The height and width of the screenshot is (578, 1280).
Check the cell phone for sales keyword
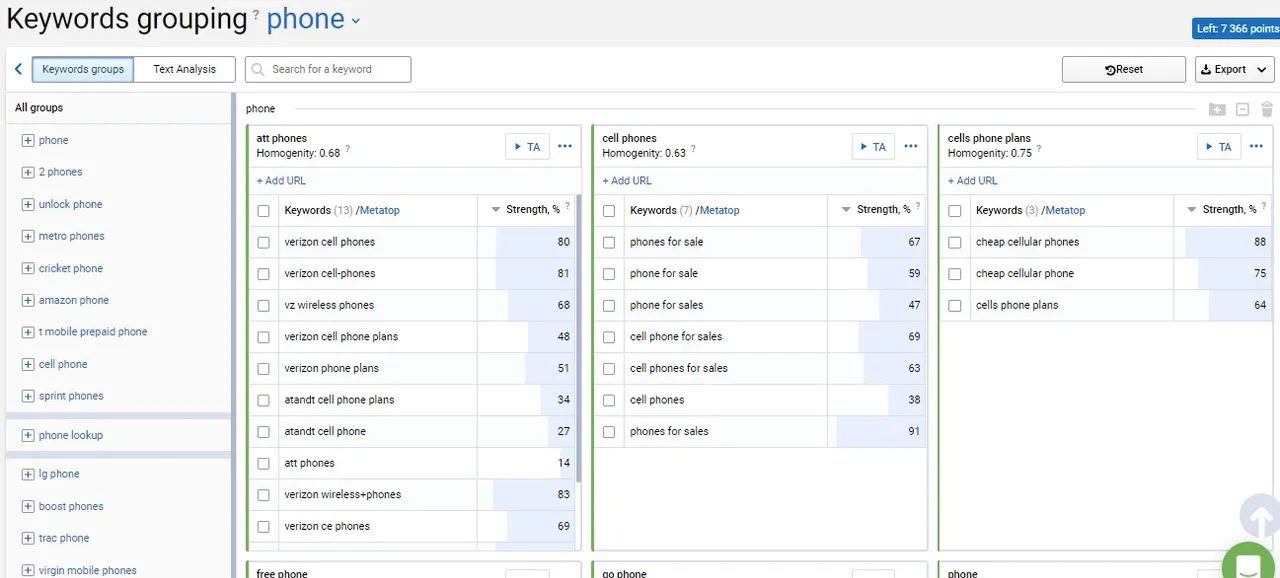(609, 337)
